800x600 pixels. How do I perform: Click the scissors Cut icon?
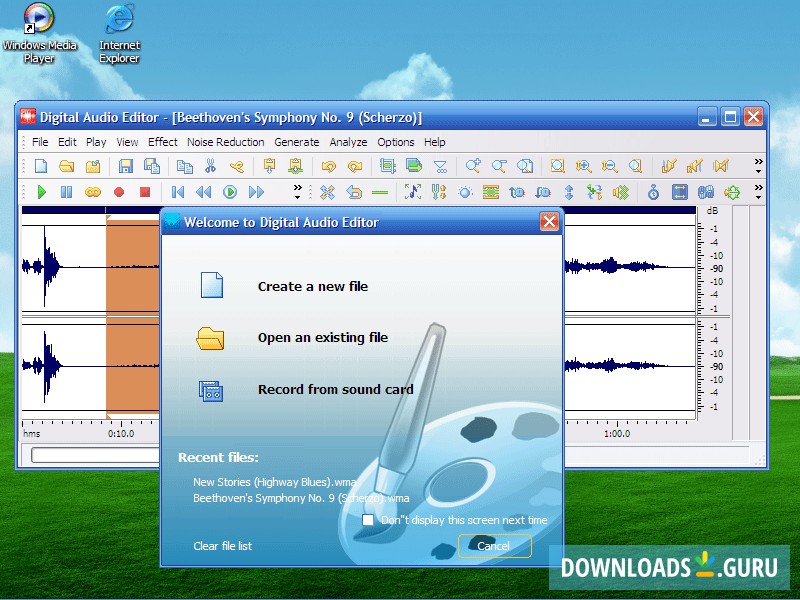(210, 166)
